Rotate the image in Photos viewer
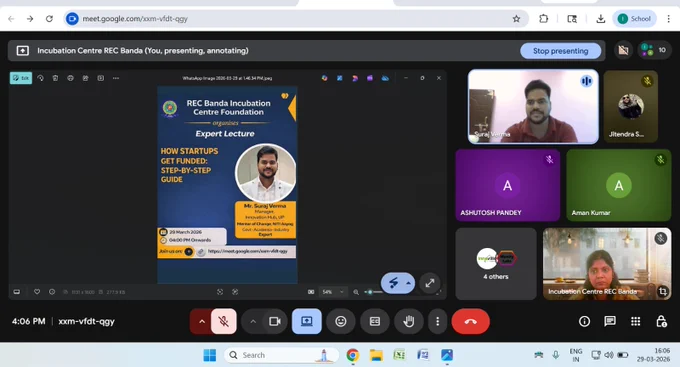The width and height of the screenshot is (680, 367). pyautogui.click(x=40, y=78)
